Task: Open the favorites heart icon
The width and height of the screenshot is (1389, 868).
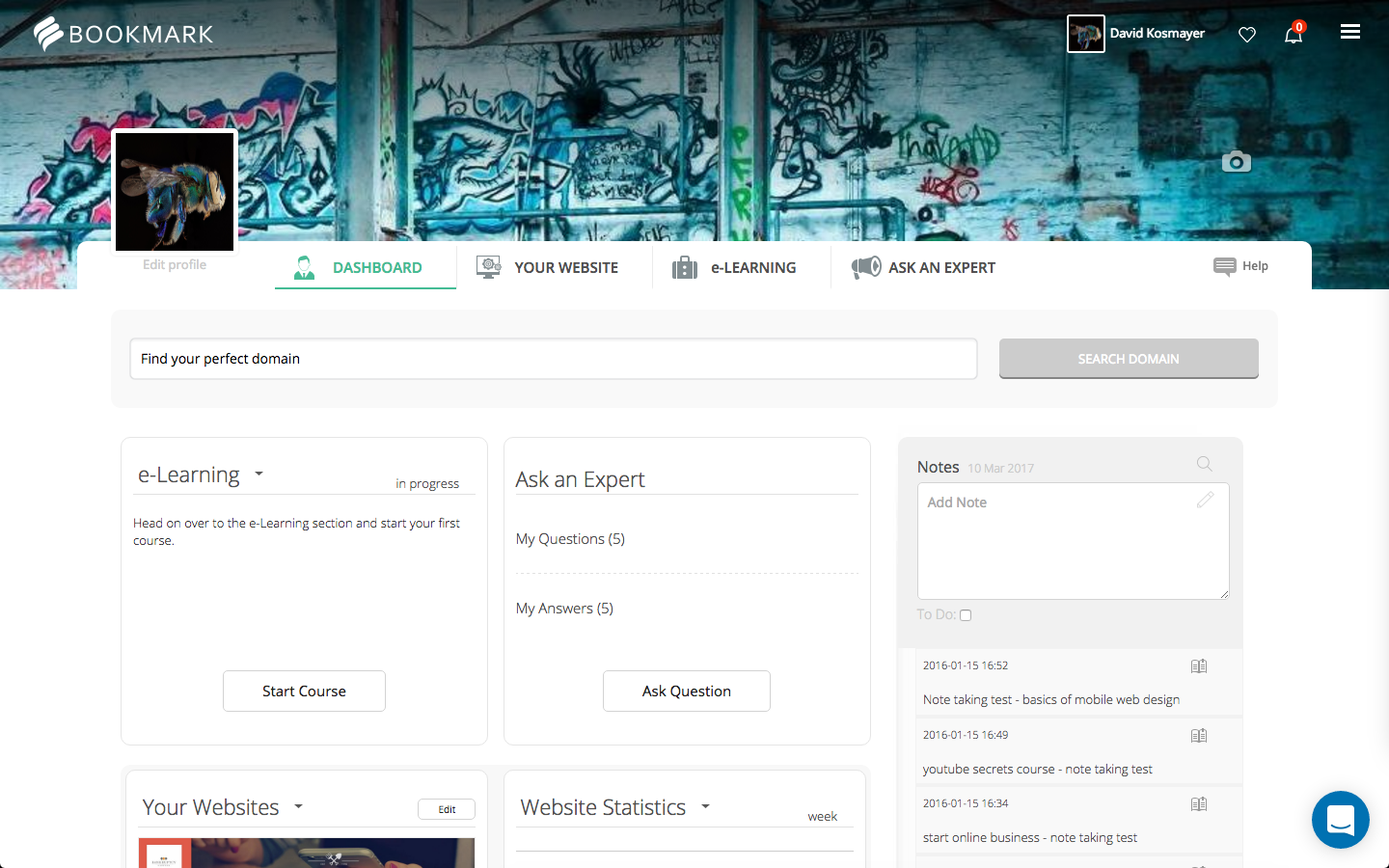Action: 1247,35
